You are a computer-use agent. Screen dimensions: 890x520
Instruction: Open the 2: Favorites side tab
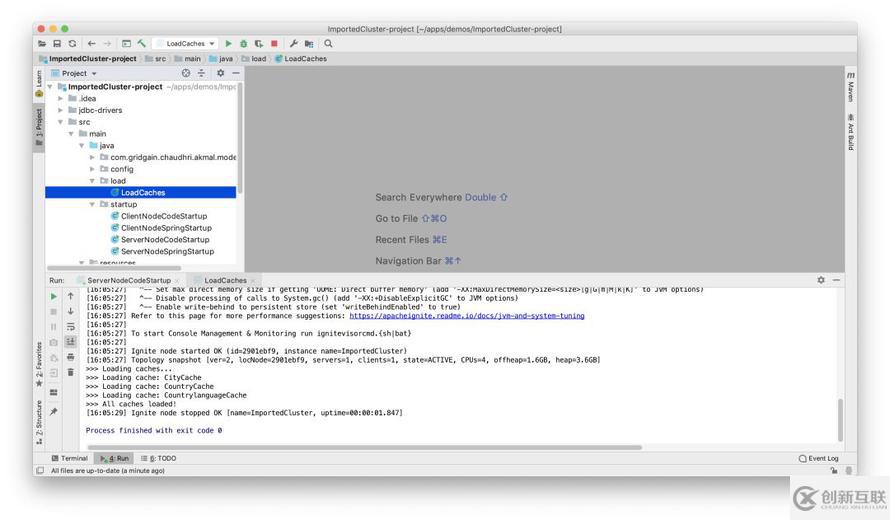click(x=39, y=364)
